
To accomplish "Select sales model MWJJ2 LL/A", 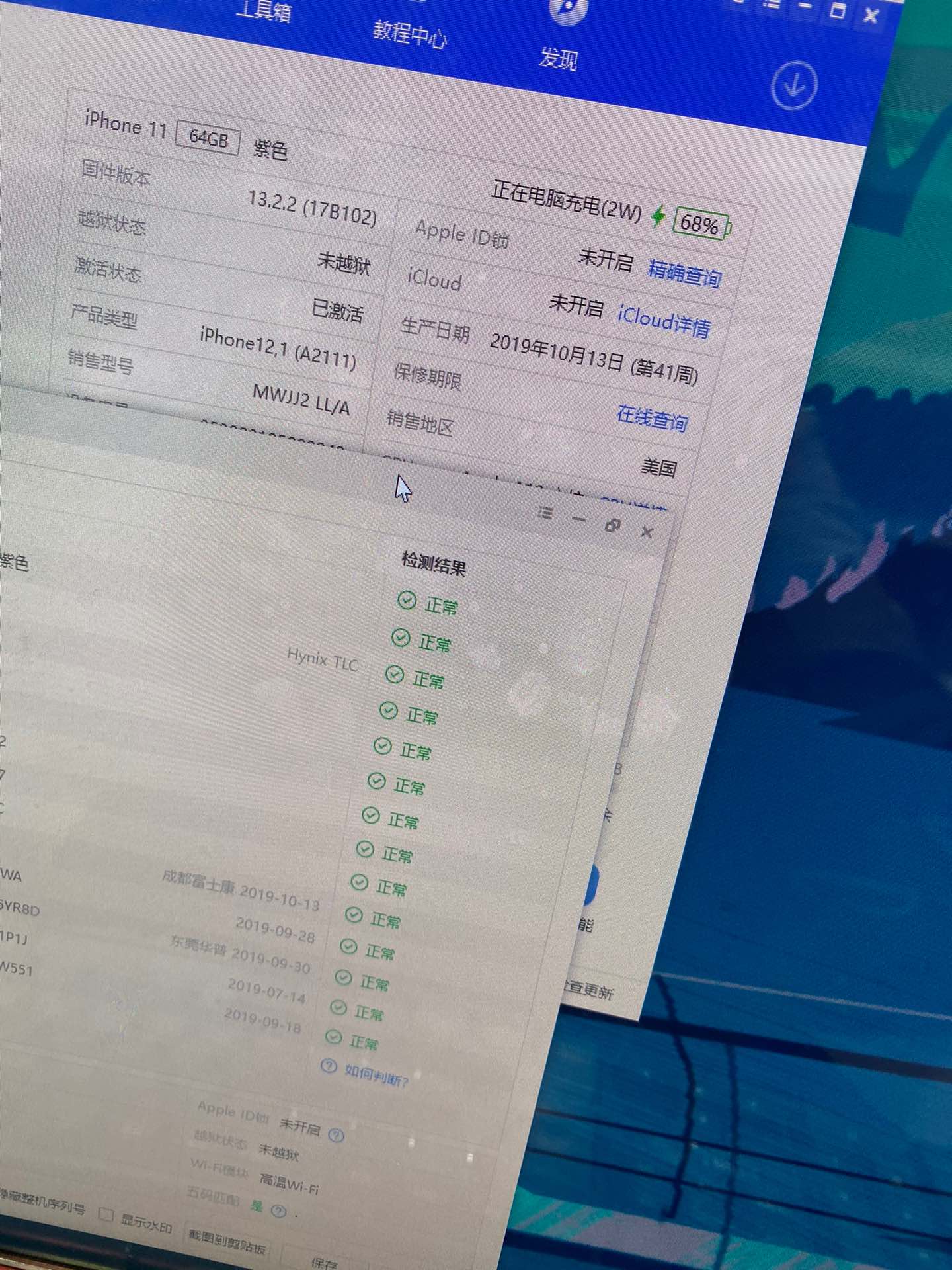I will (301, 399).
